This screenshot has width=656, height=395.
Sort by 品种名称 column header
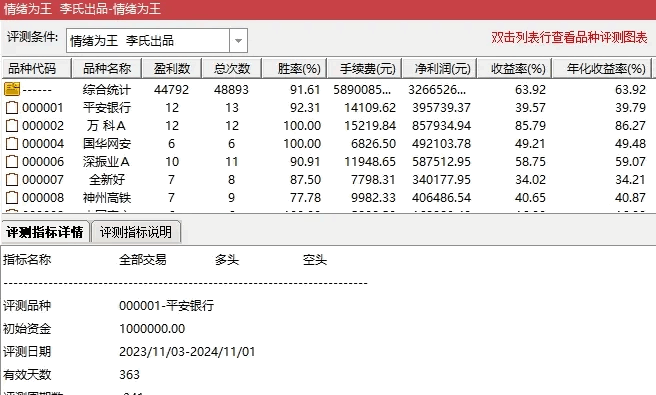coord(107,68)
